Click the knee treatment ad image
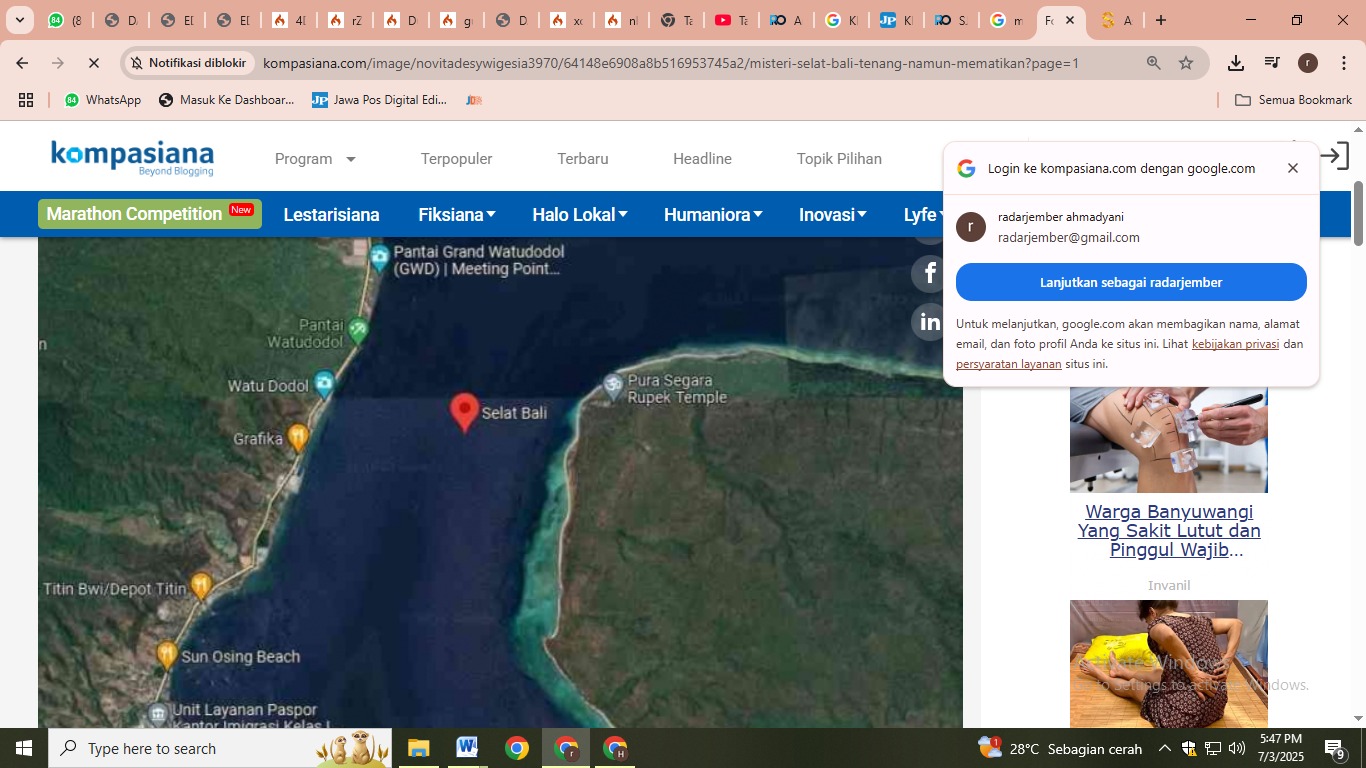Screen dimensions: 1366x768 [1169, 440]
